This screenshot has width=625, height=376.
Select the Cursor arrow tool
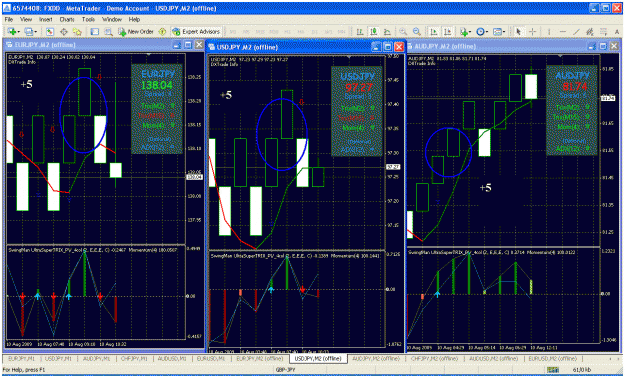[518, 31]
